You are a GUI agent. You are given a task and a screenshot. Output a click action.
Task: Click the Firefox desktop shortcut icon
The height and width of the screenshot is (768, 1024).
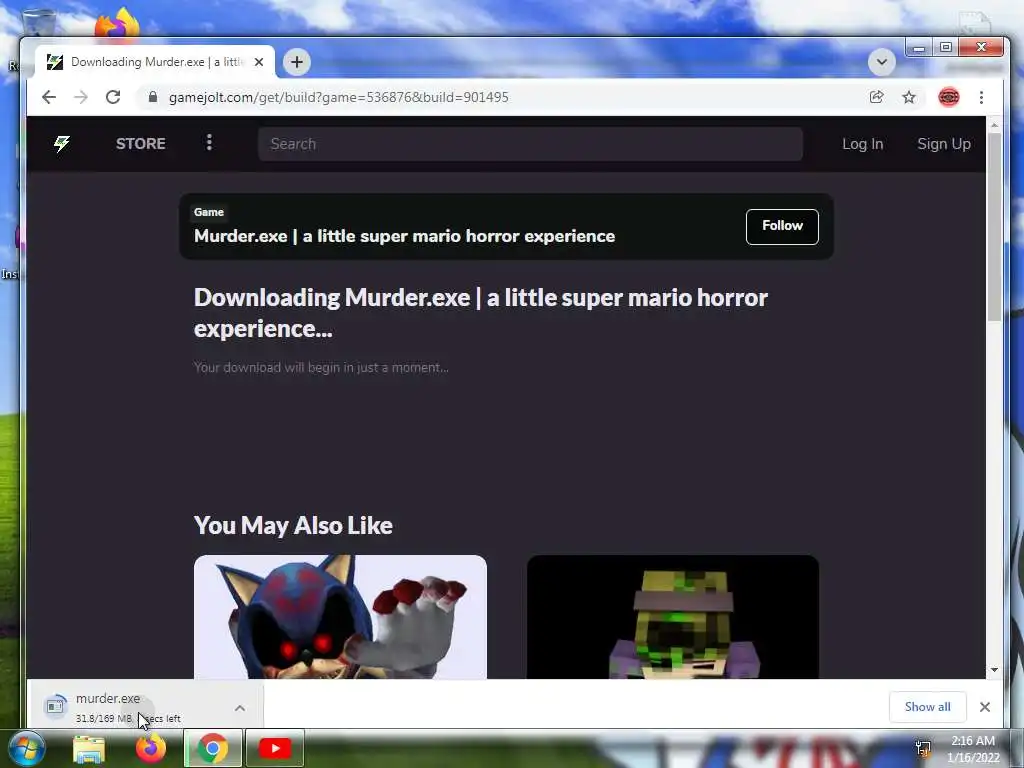pyautogui.click(x=118, y=25)
